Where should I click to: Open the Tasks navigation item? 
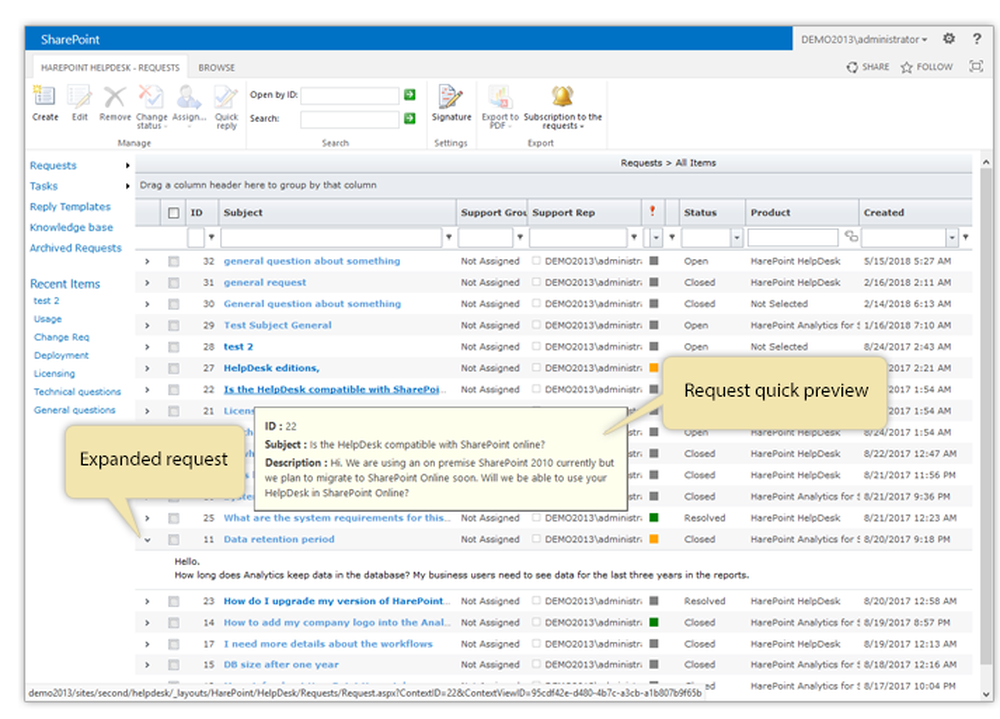pyautogui.click(x=43, y=186)
